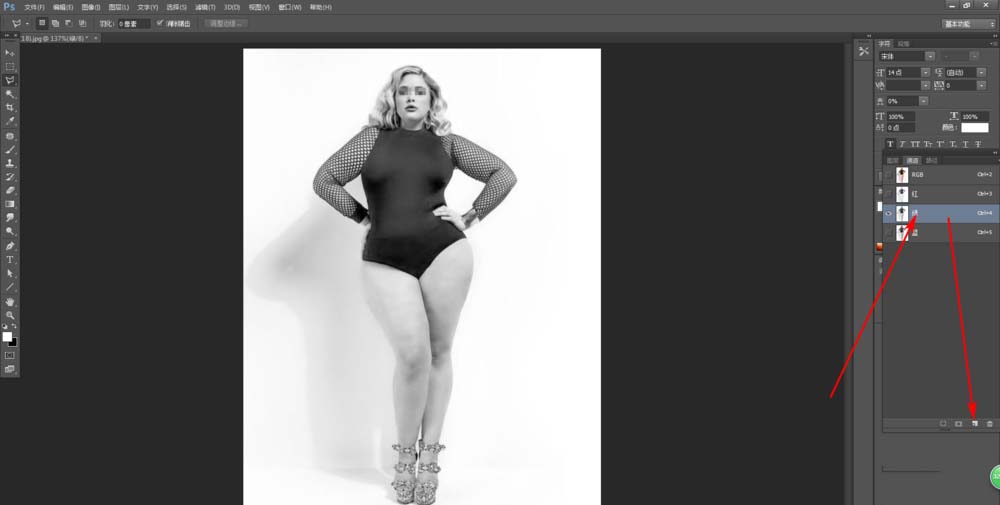Choose Subtract from Selection mode
Viewport: 1000px width, 505px height.
(69, 23)
